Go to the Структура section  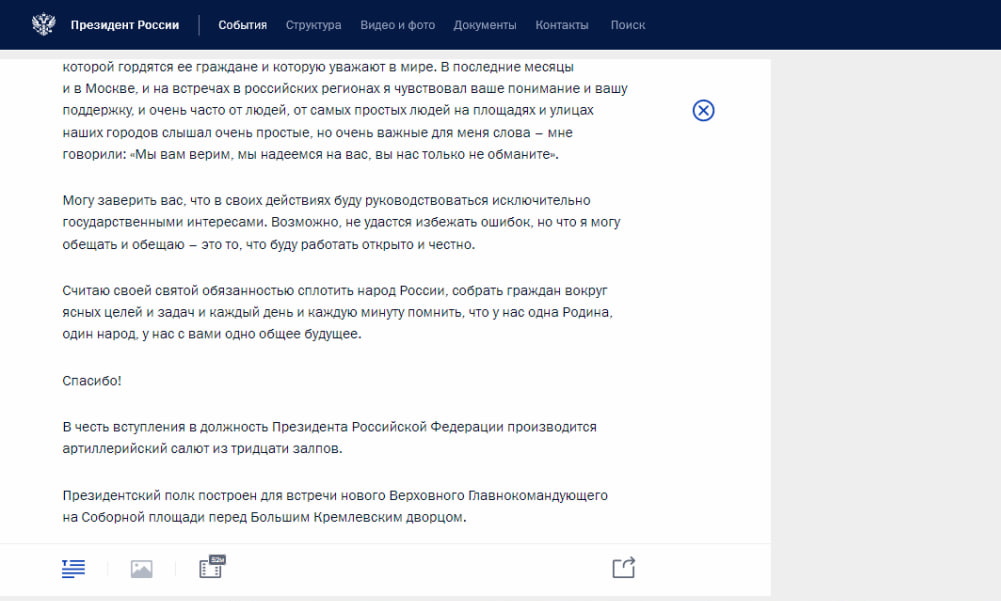tap(313, 25)
